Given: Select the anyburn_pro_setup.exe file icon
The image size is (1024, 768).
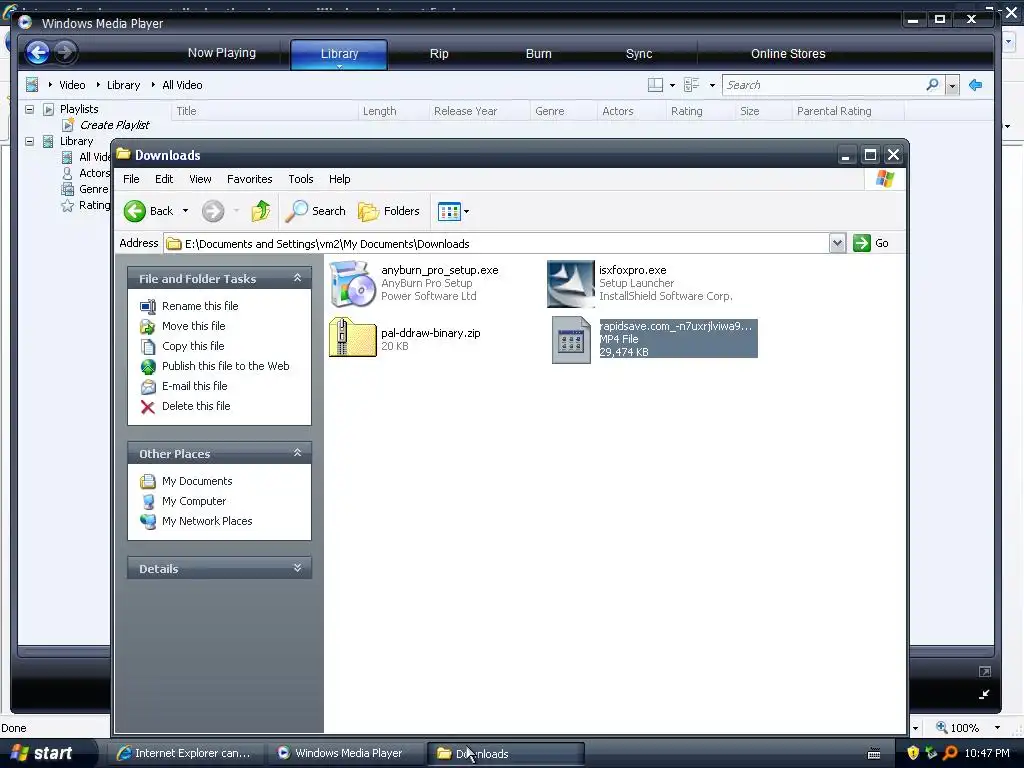Looking at the screenshot, I should [x=353, y=283].
